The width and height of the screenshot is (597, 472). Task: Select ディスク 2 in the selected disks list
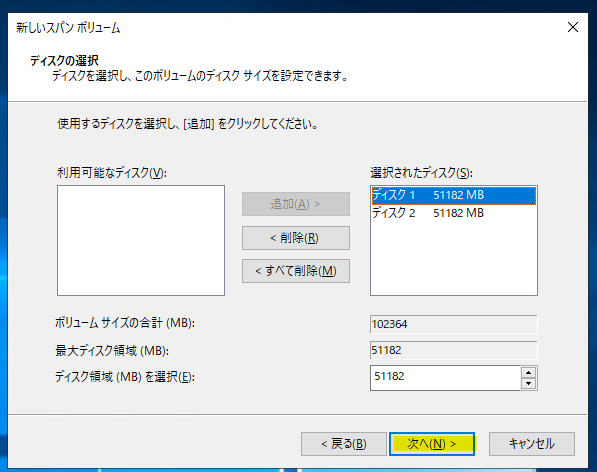453,213
